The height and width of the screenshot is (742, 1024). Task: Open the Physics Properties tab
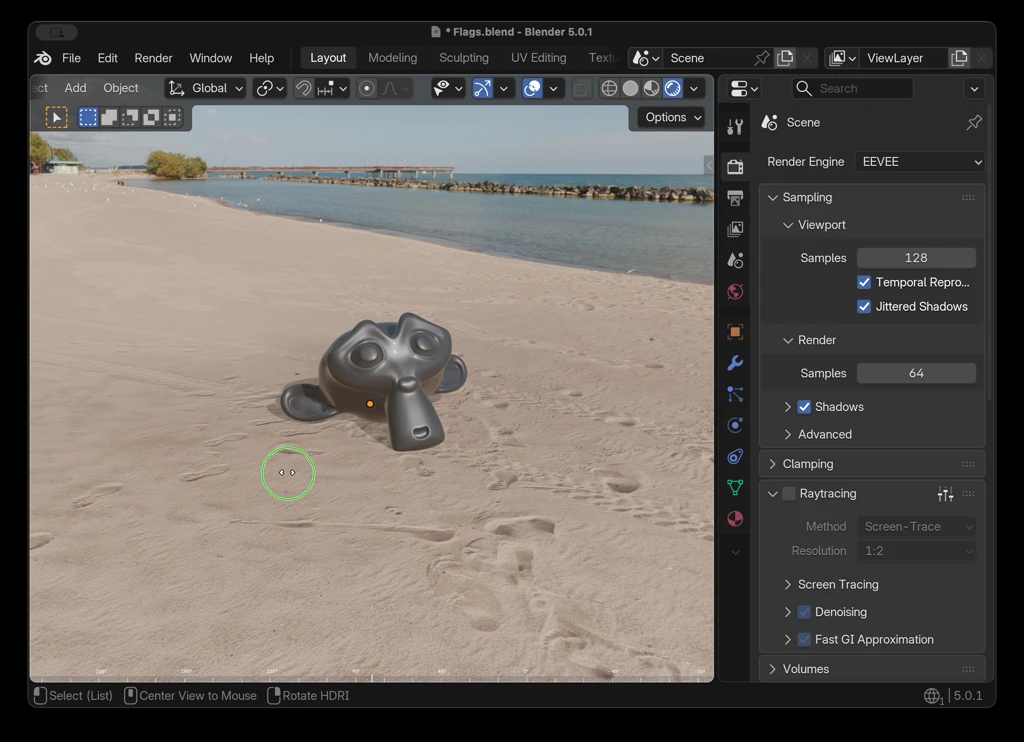[x=735, y=425]
